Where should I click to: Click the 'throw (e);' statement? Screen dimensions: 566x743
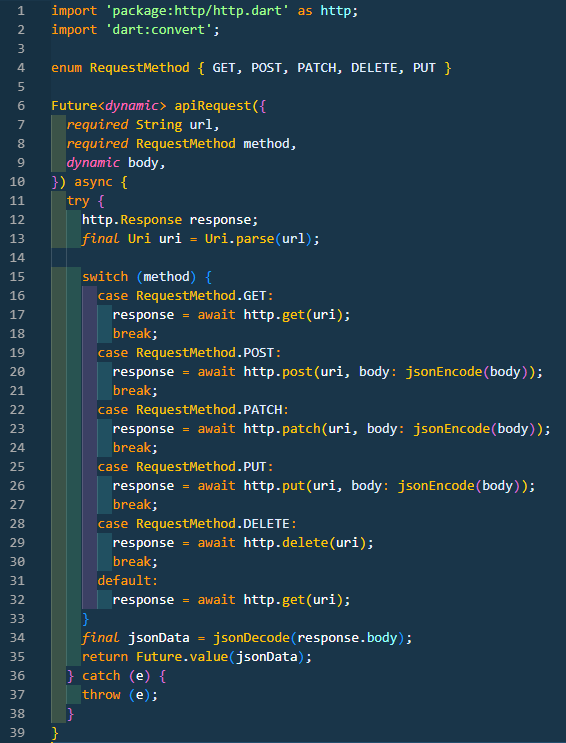(120, 695)
